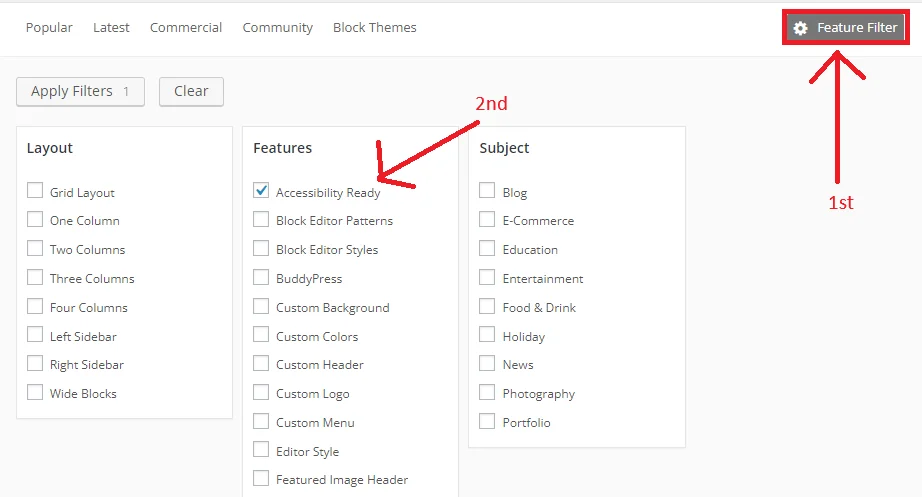Uncheck the Accessibility Ready checkbox
This screenshot has width=922, height=497.
coord(261,190)
